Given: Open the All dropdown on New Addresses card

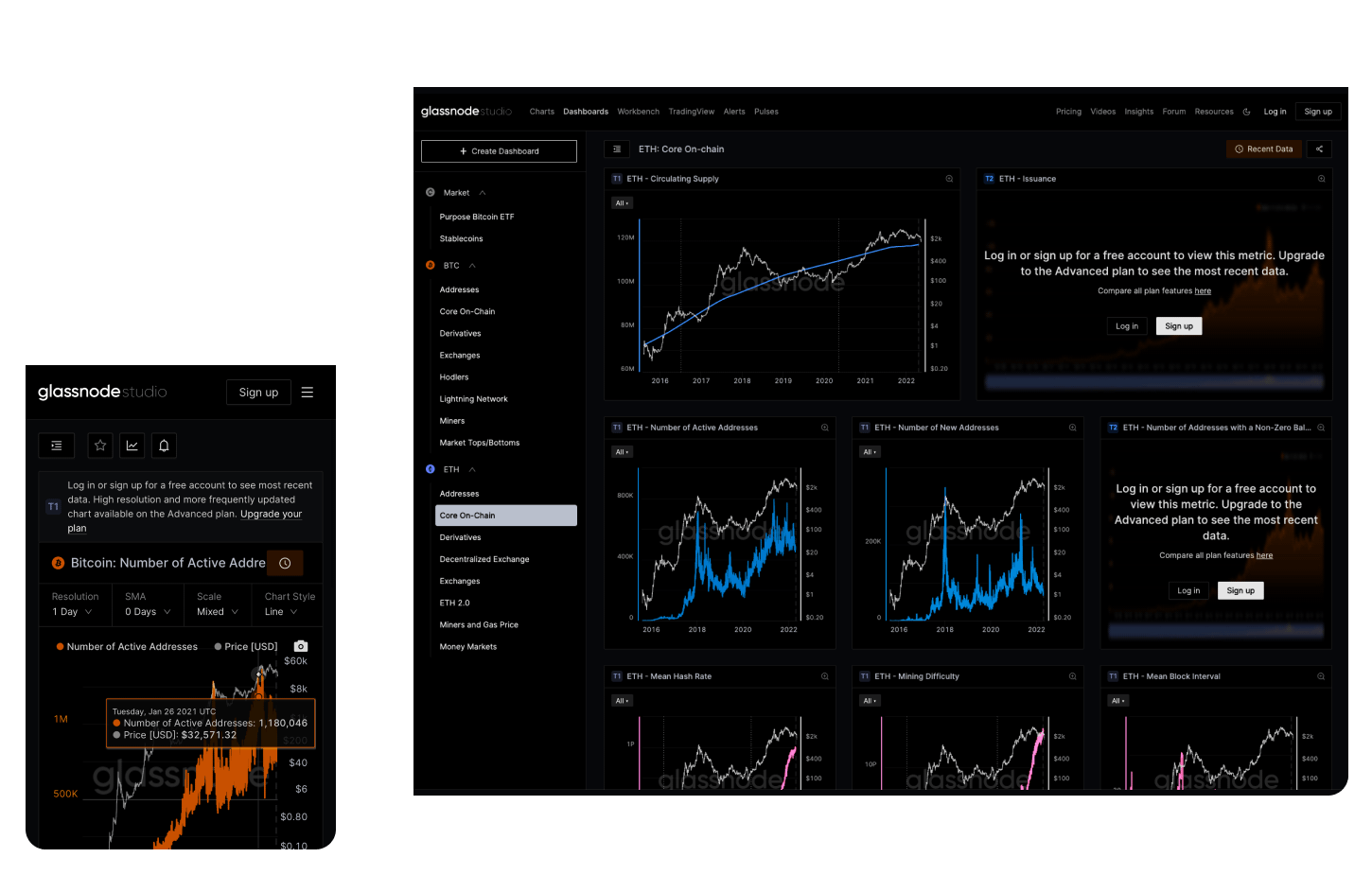Looking at the screenshot, I should click(870, 452).
